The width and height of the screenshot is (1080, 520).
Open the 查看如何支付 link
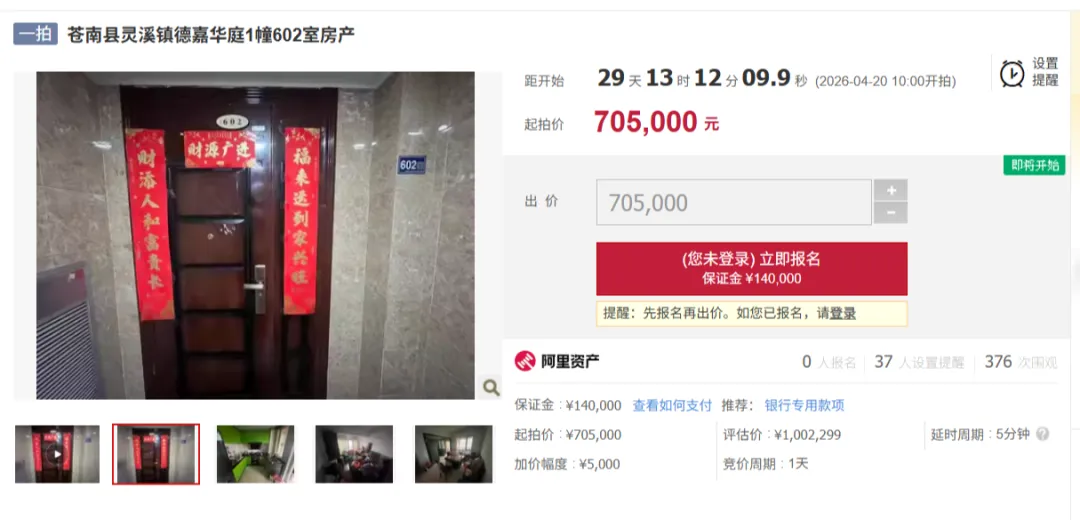pyautogui.click(x=672, y=406)
